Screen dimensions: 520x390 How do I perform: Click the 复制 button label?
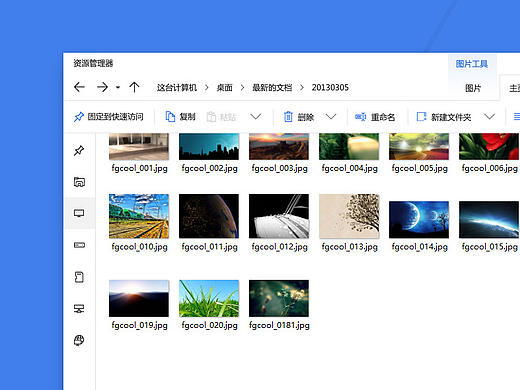pos(187,117)
